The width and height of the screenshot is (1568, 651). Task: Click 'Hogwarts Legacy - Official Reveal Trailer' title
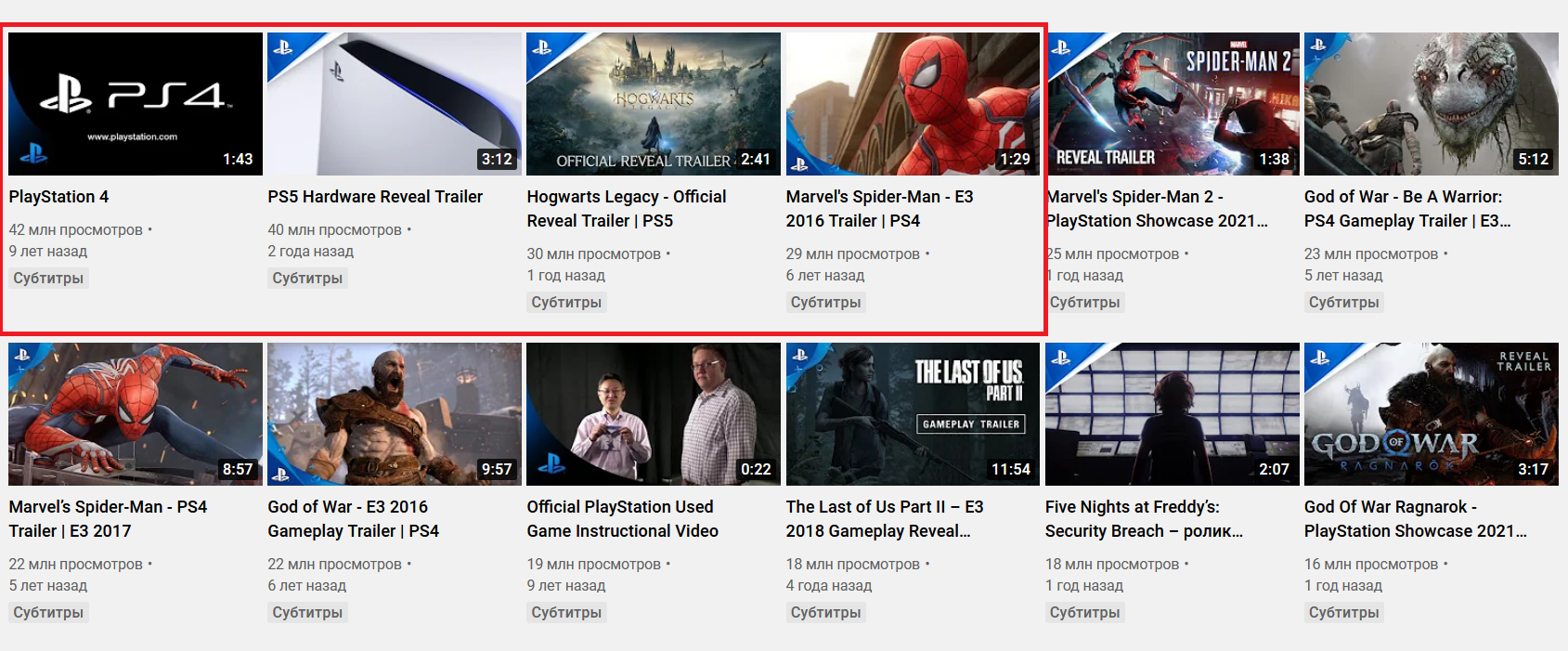tap(627, 209)
